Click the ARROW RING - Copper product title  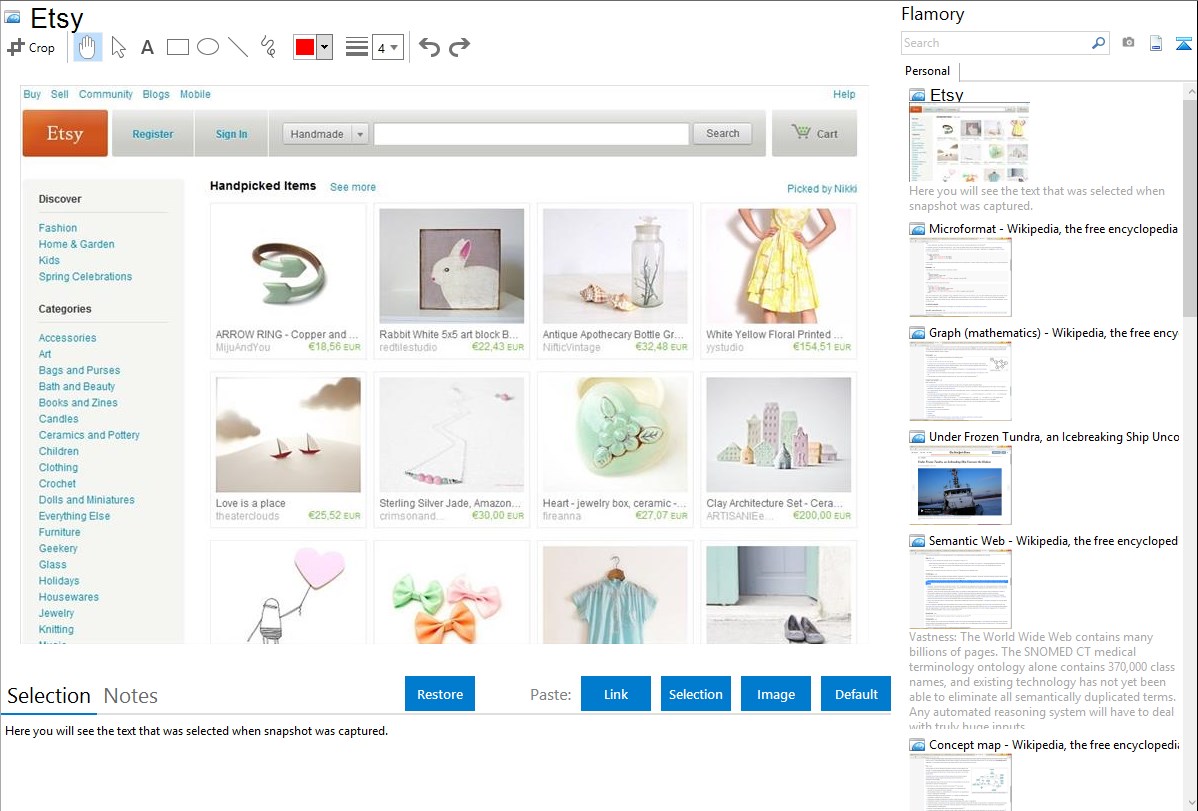(287, 334)
